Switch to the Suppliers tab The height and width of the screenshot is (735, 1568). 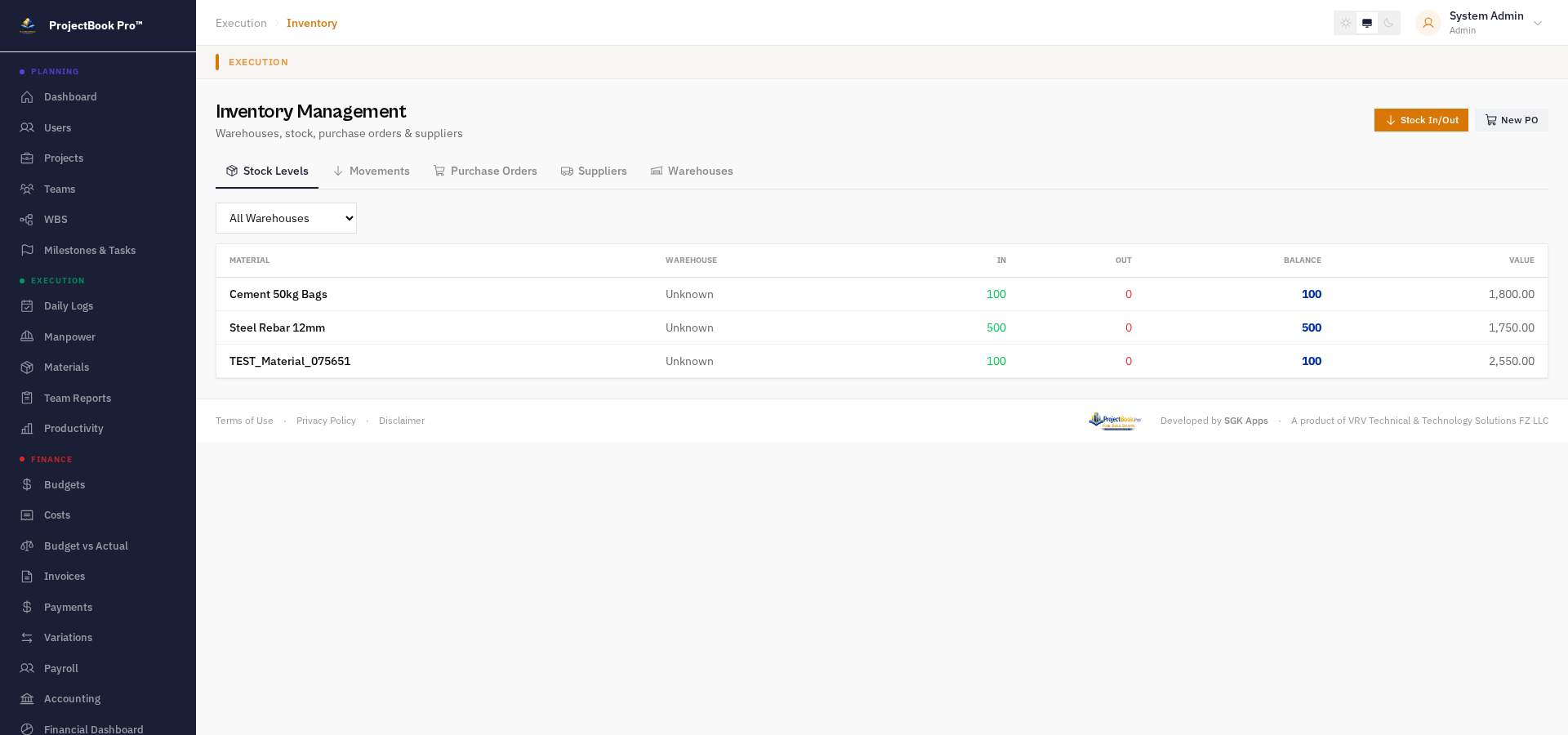594,171
